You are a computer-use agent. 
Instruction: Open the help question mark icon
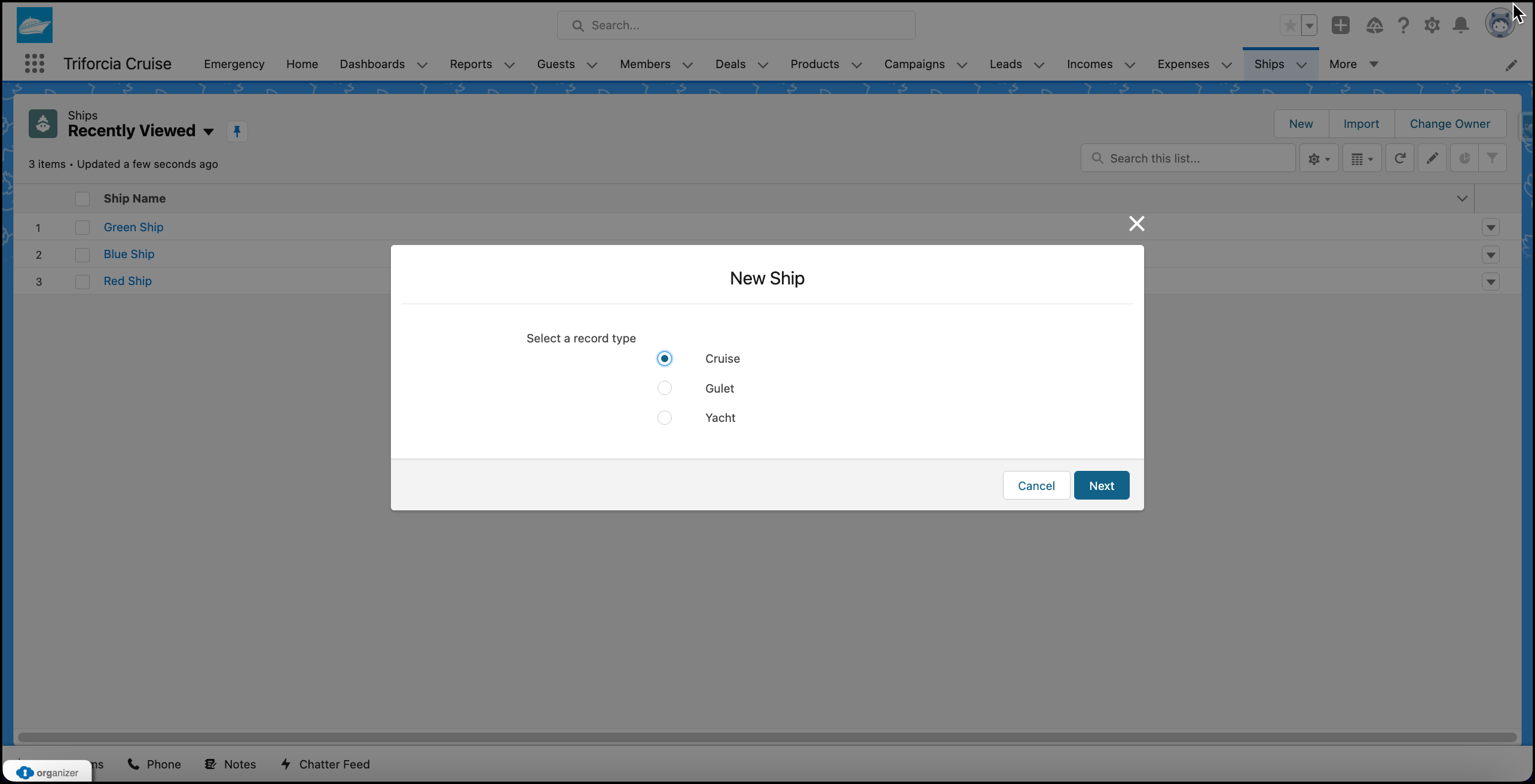(x=1403, y=25)
